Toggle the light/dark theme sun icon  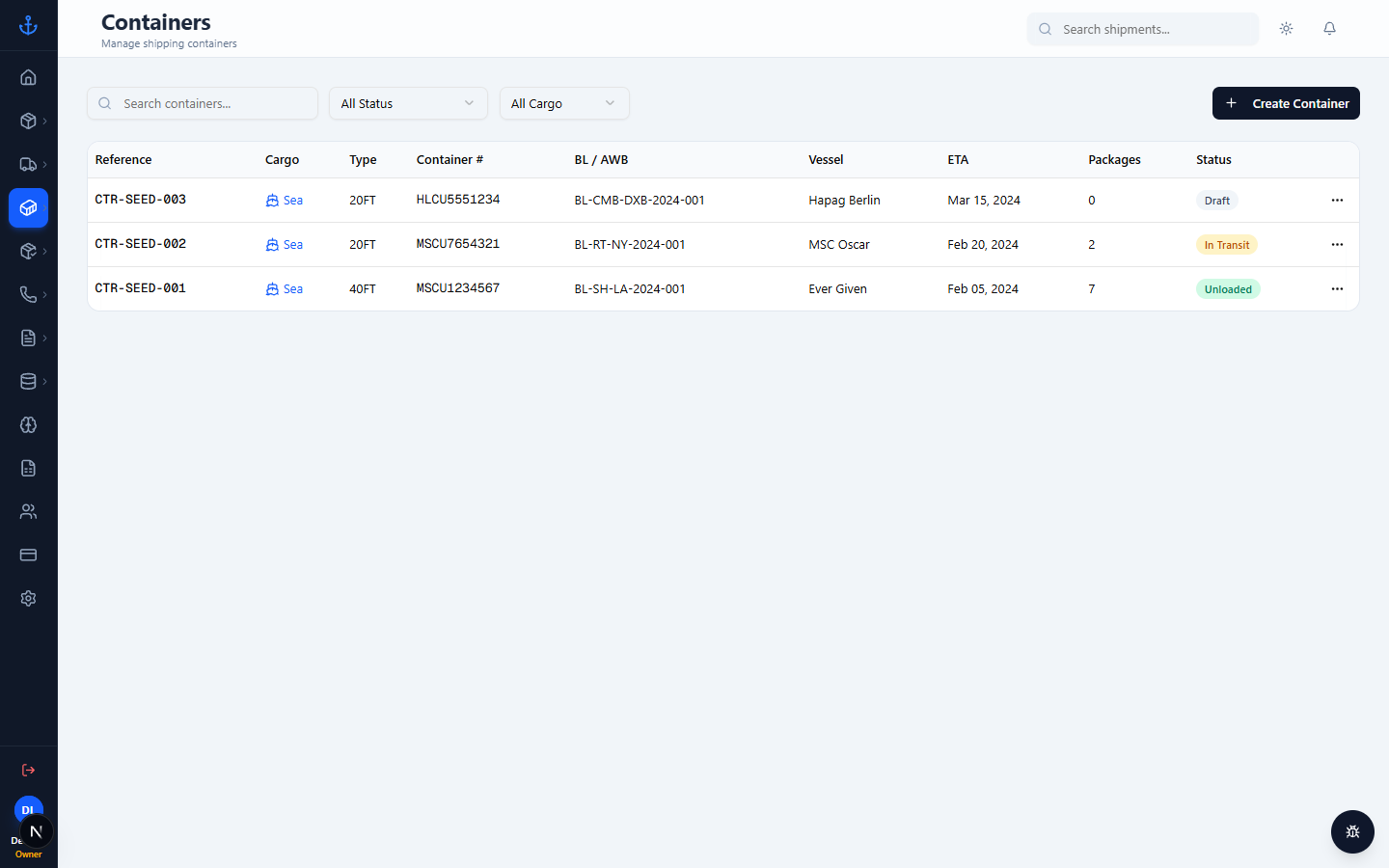(1286, 29)
